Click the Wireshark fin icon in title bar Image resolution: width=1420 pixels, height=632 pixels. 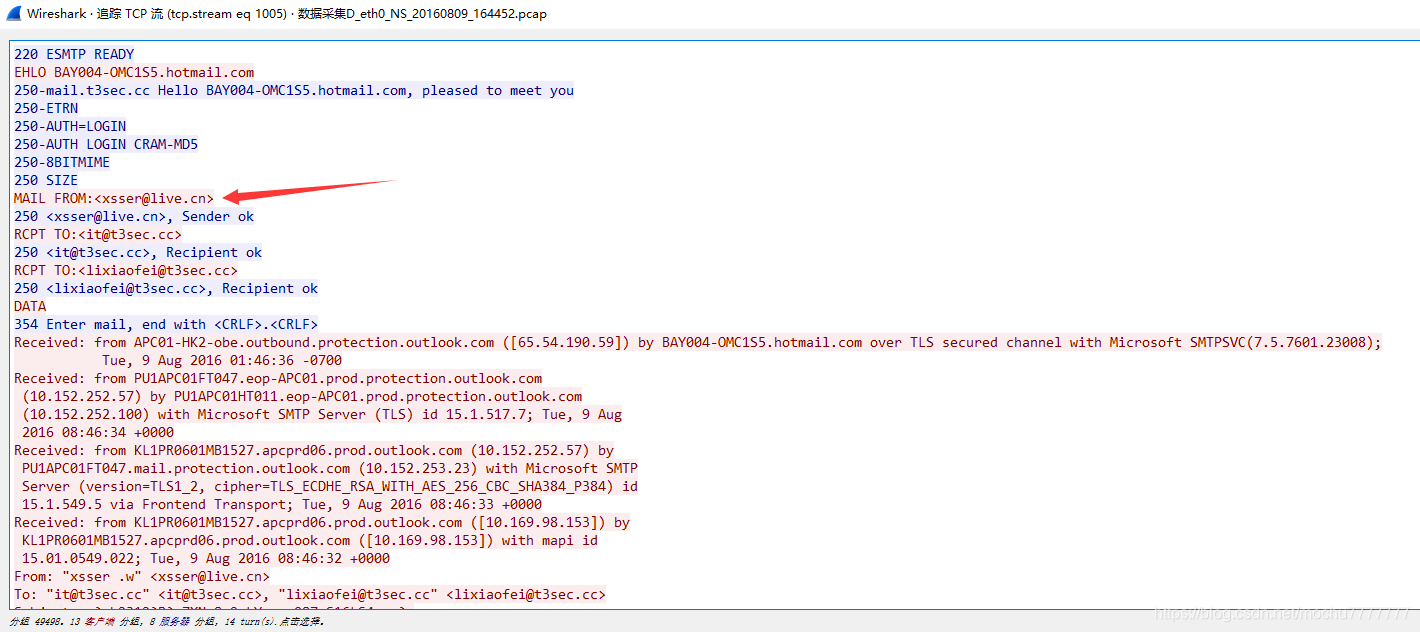pyautogui.click(x=12, y=14)
